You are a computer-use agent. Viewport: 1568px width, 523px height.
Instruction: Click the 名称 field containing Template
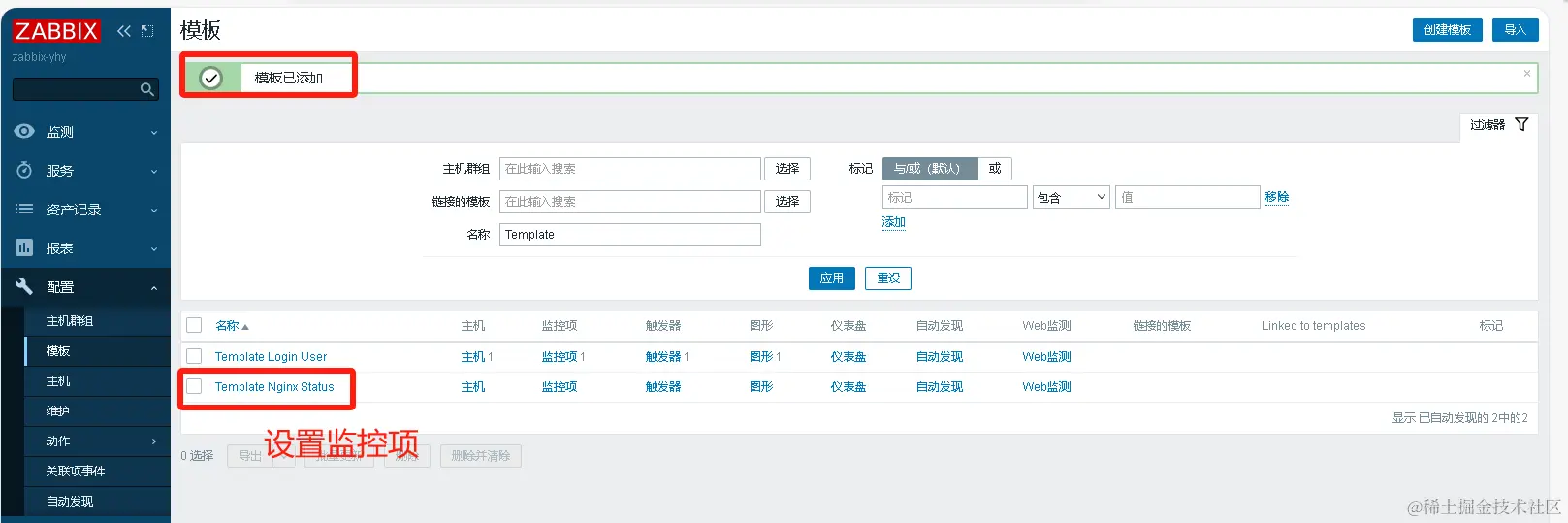coord(630,235)
